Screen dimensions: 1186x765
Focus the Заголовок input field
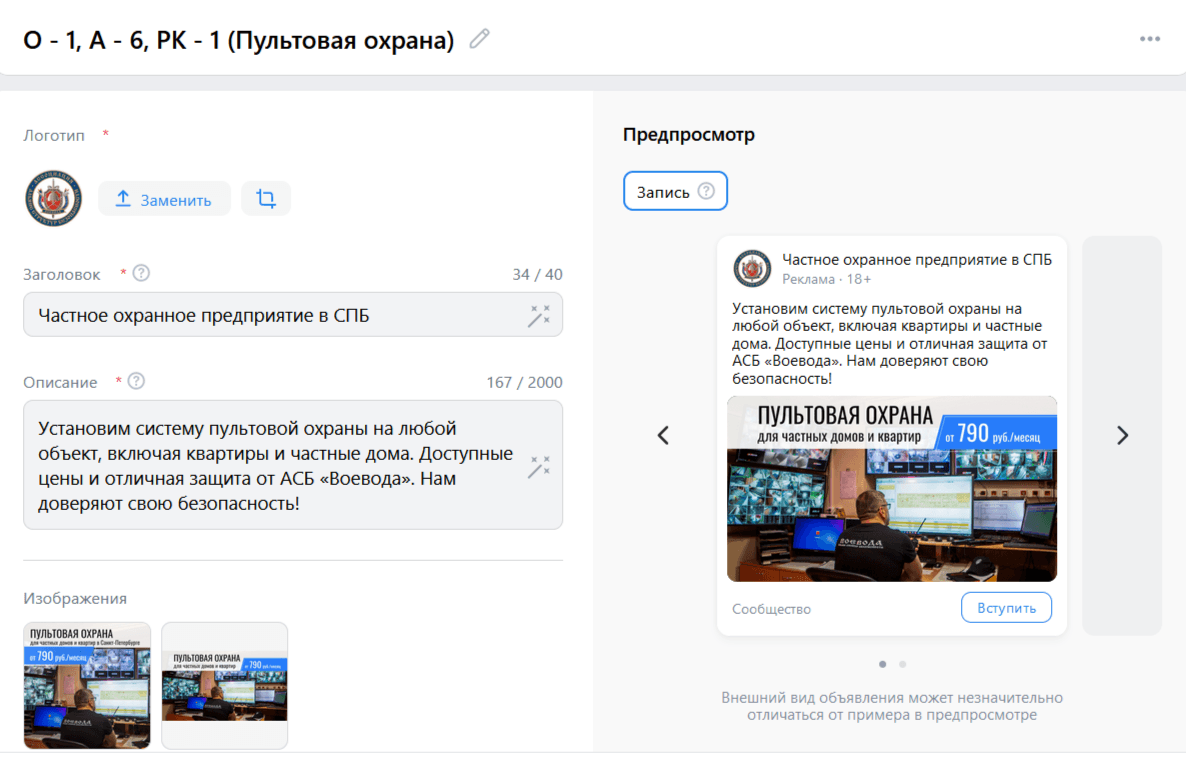click(293, 315)
